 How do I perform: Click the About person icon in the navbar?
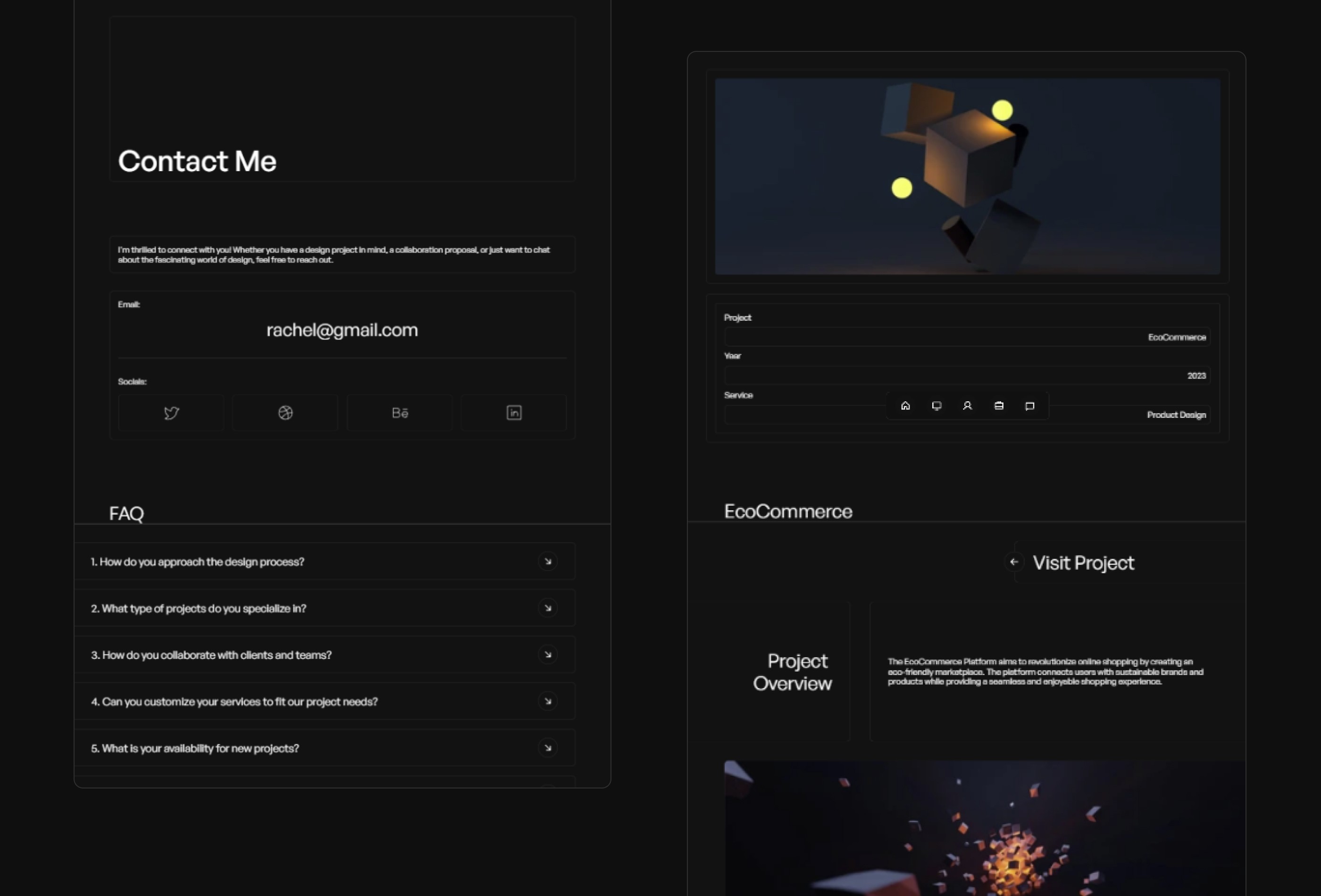968,406
